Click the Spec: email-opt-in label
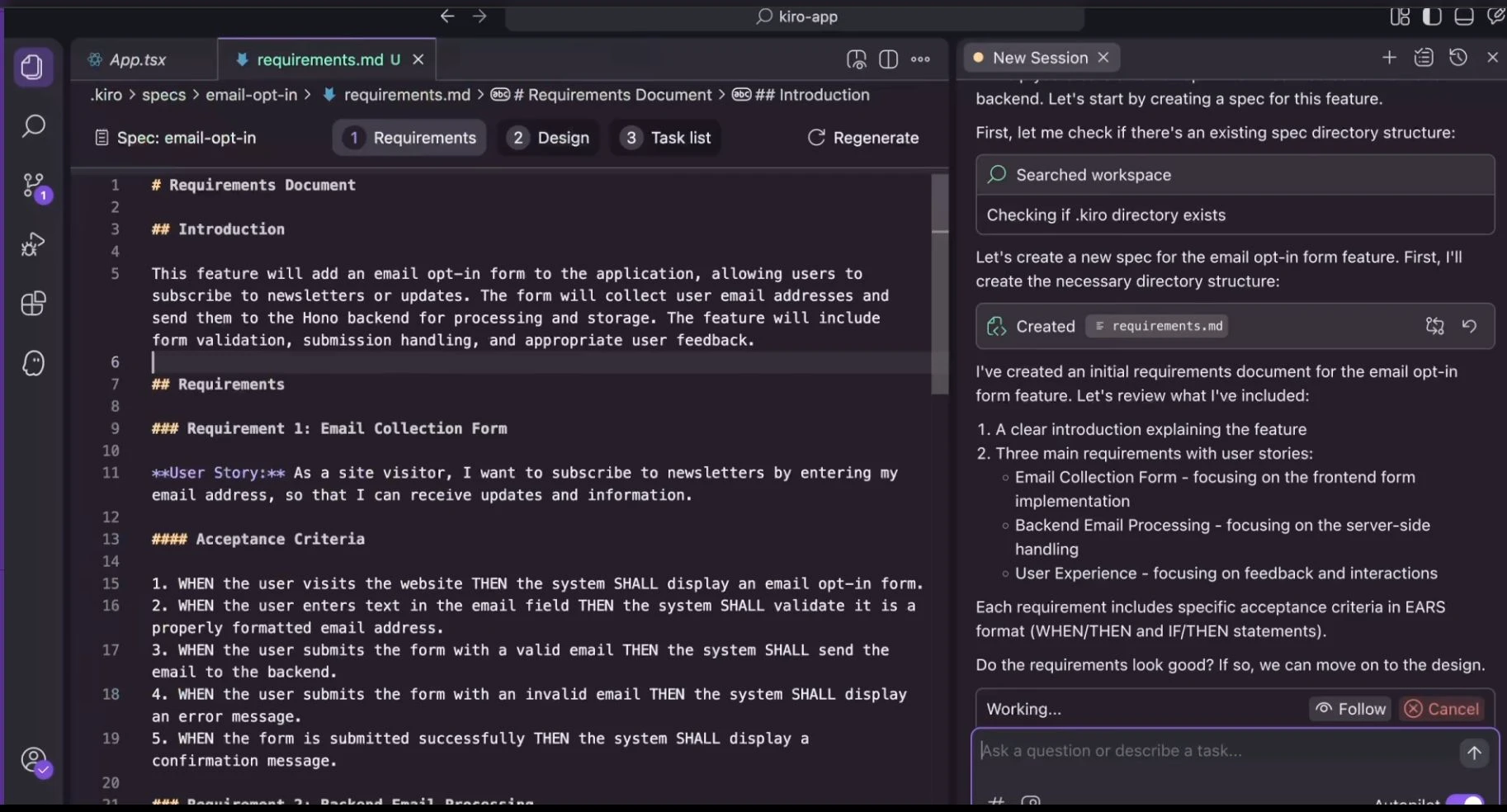This screenshot has height=812, width=1507. (x=176, y=138)
